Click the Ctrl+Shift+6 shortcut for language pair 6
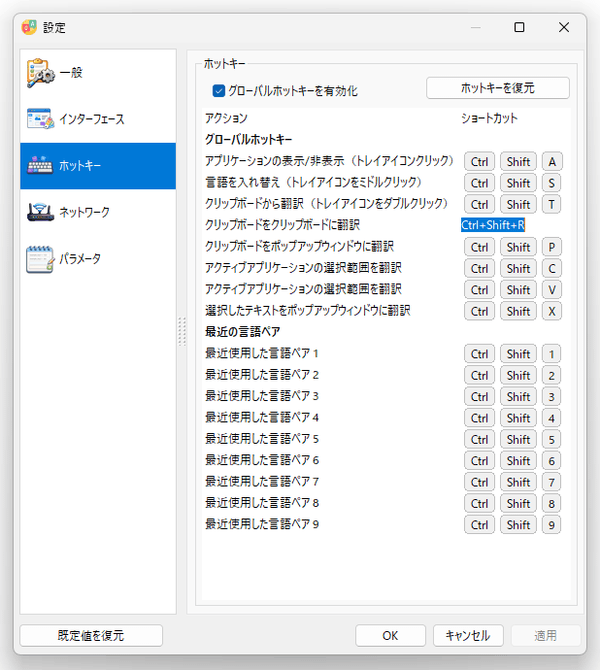This screenshot has height=670, width=600. (512, 461)
